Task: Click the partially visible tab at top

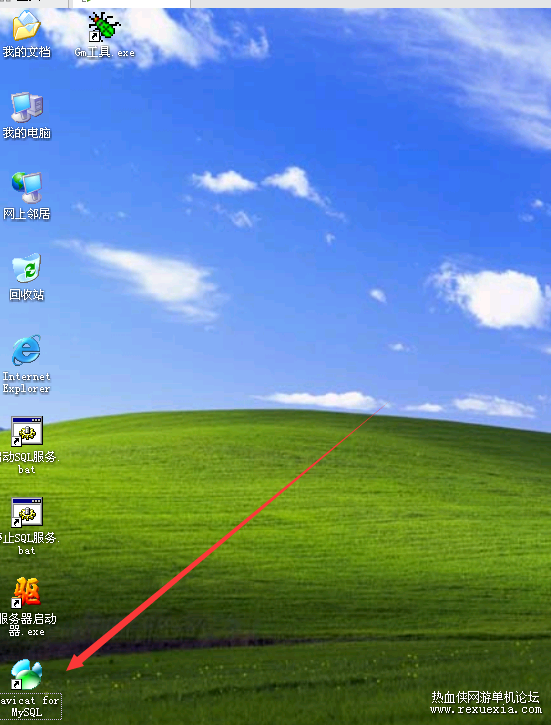Action: (x=132, y=4)
